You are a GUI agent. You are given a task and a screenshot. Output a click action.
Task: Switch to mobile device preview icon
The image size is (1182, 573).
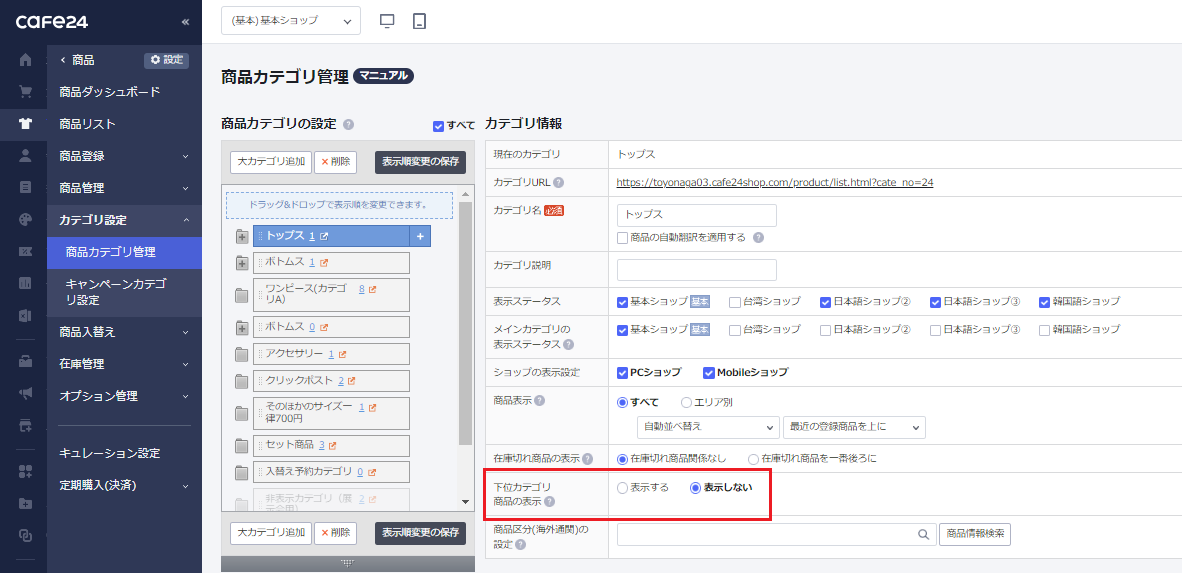[x=420, y=21]
